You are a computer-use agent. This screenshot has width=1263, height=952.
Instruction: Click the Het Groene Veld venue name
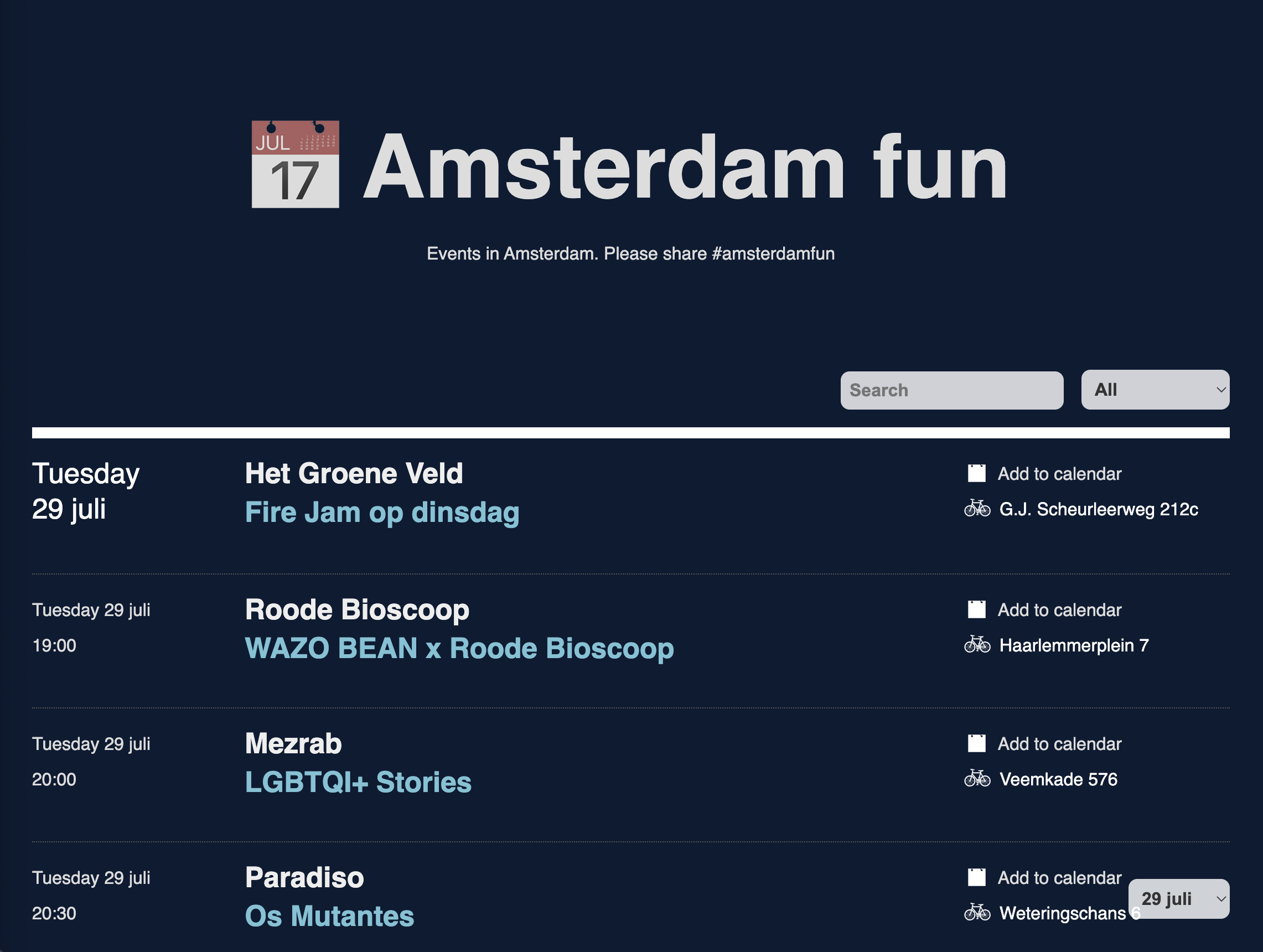click(x=354, y=473)
